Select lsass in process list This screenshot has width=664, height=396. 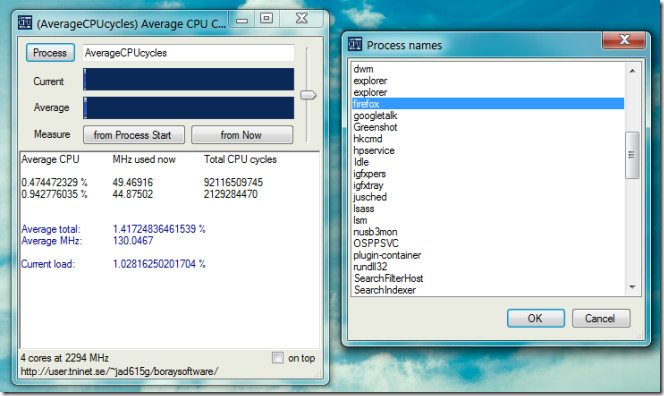[x=488, y=208]
